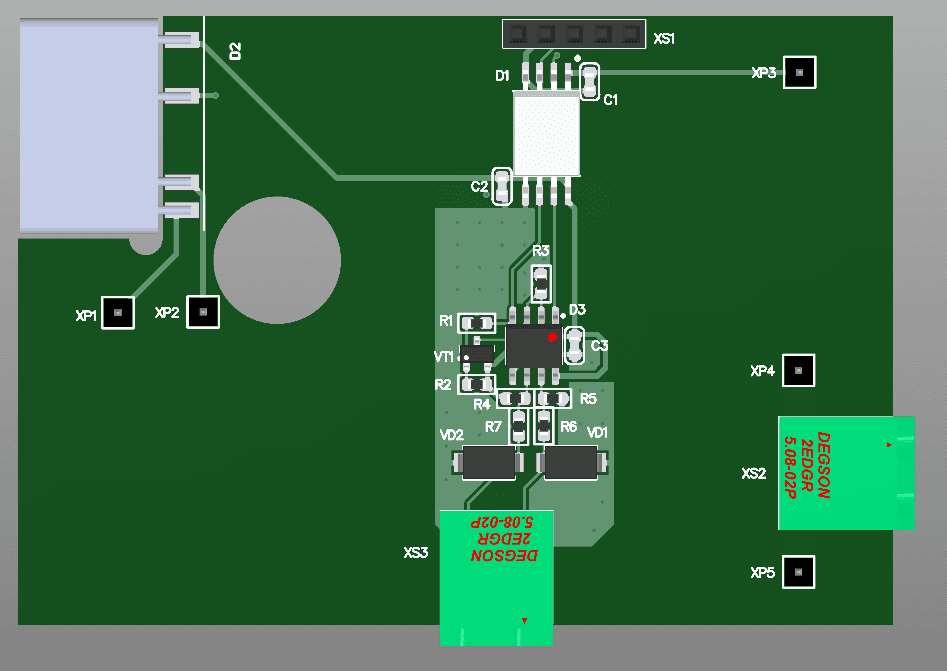Select the XP5 test point pad
This screenshot has width=947, height=671.
798,572
